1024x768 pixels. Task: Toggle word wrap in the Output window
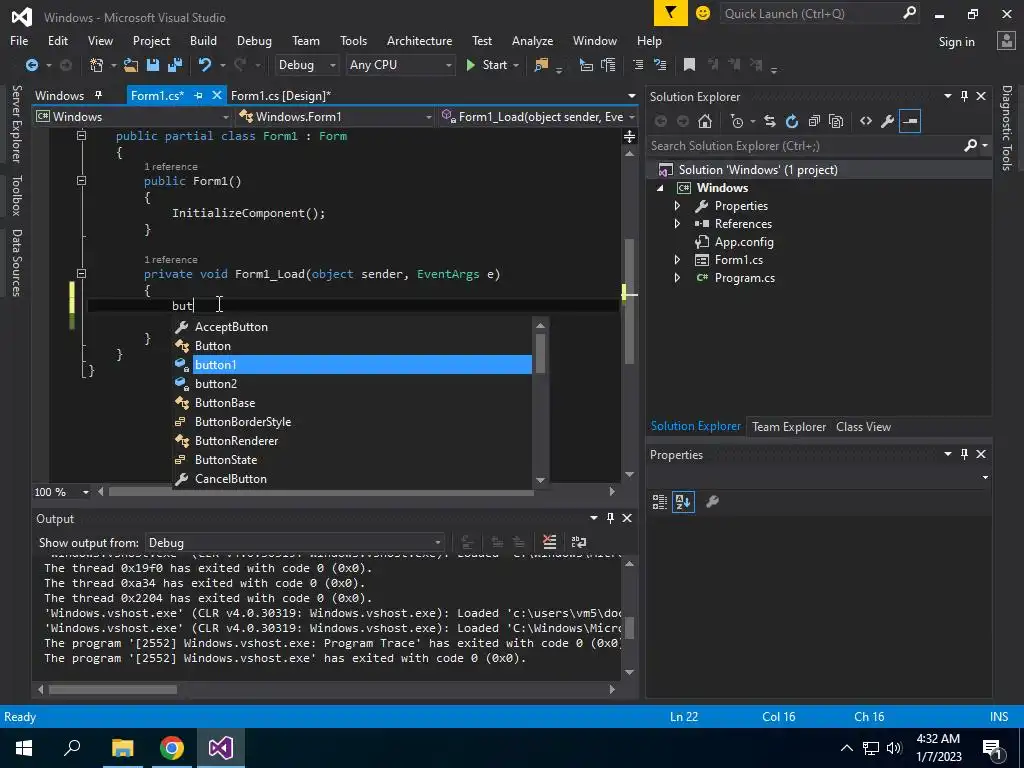click(579, 542)
